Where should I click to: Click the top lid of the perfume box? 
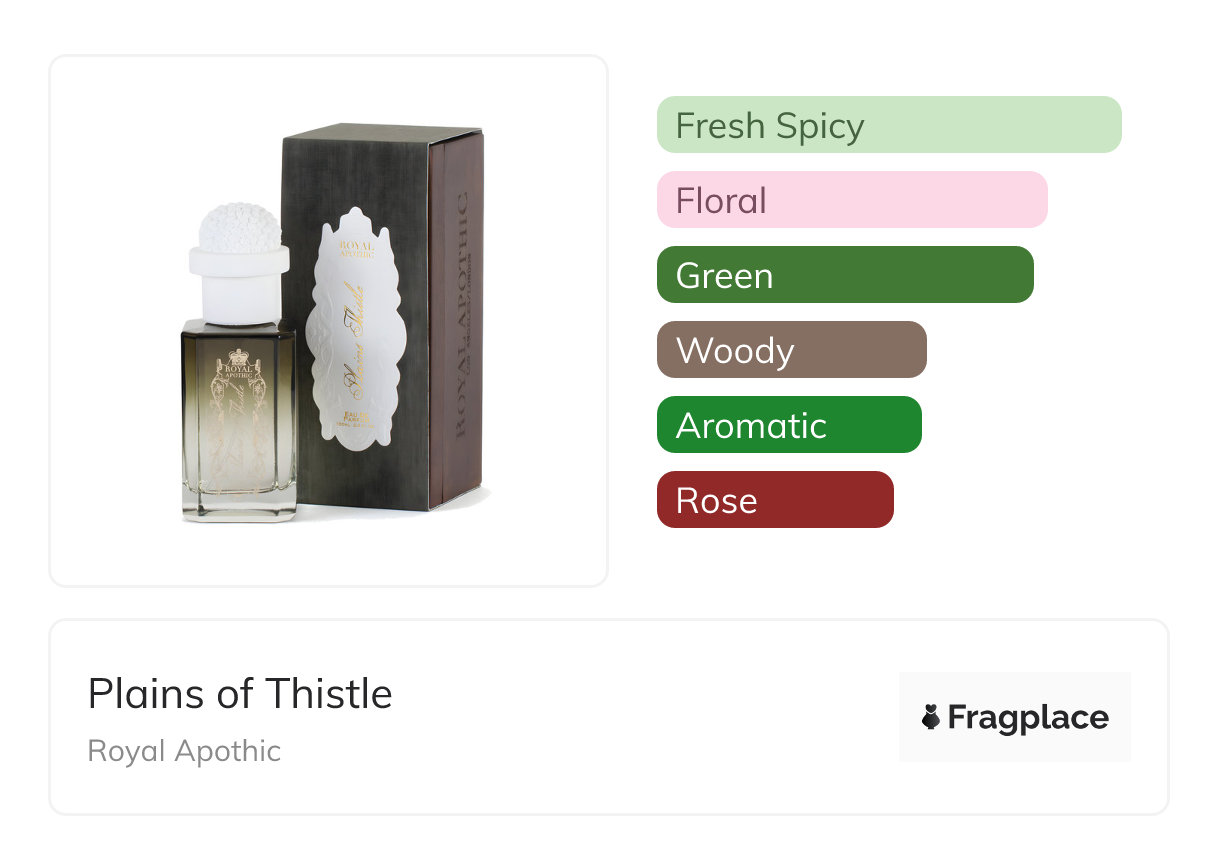(380, 133)
